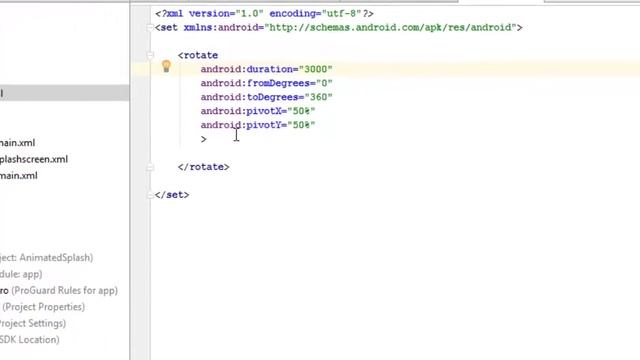Click the yellow lightbulb quick-fix icon

point(166,66)
